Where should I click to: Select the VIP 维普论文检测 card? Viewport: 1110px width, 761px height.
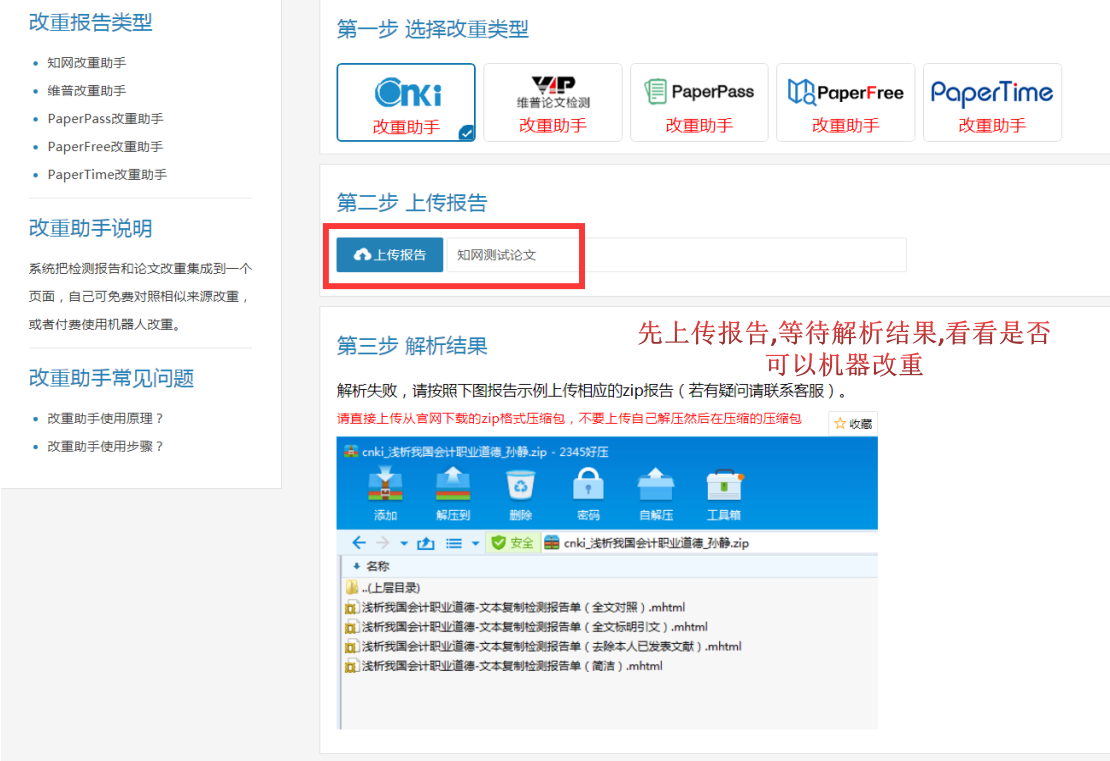[x=553, y=103]
